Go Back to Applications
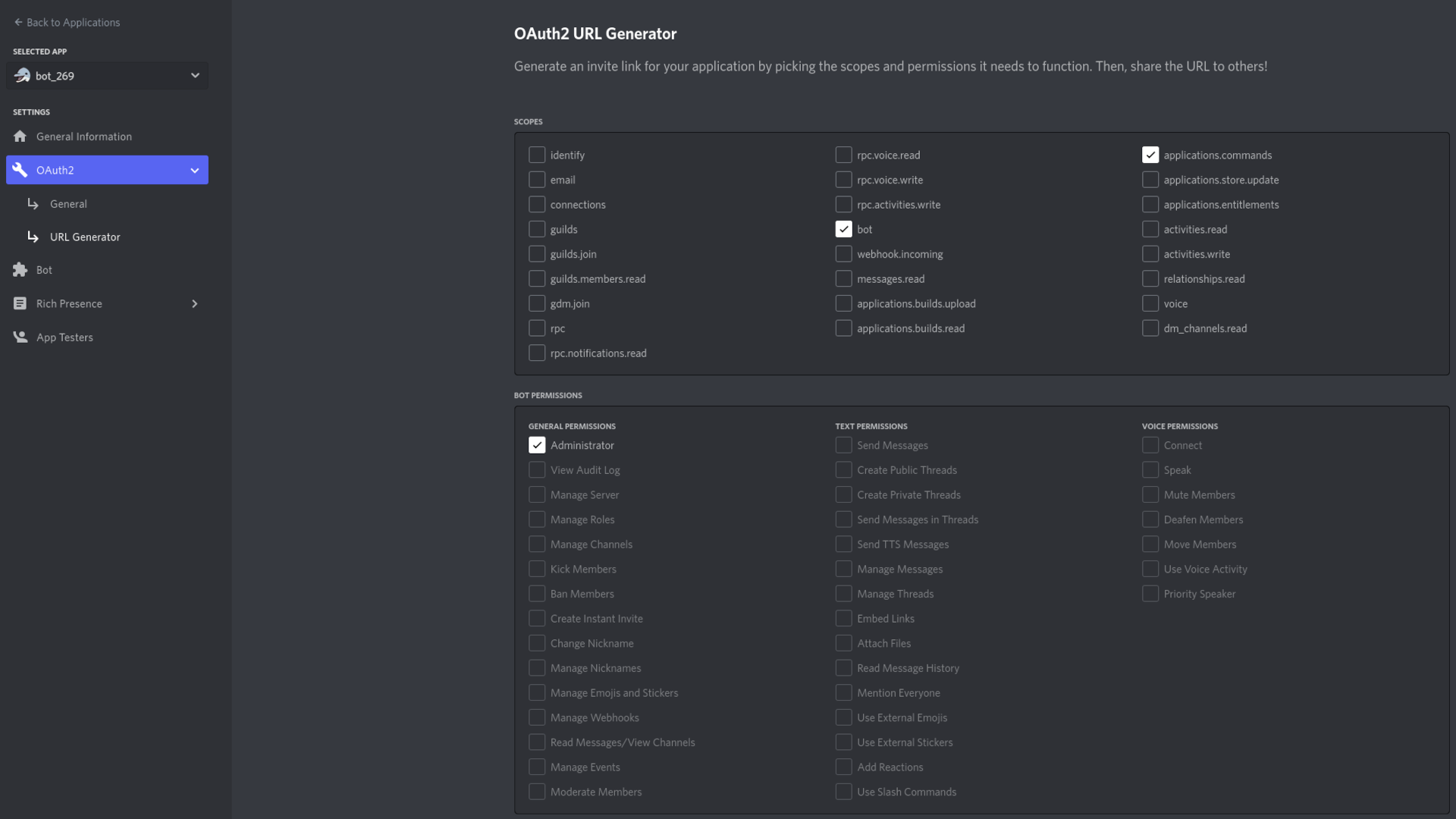This screenshot has width=1456, height=819. (73, 22)
